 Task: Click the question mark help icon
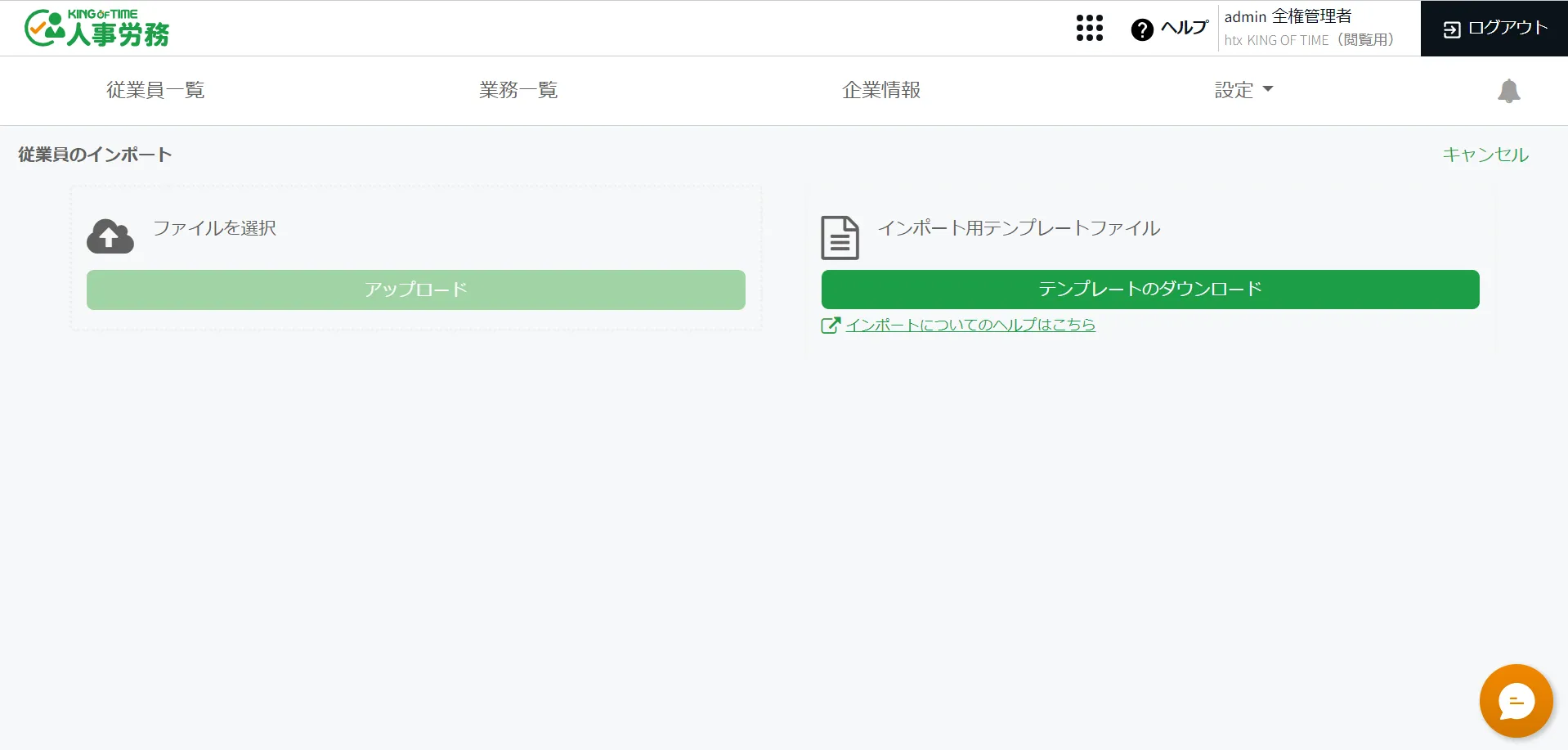click(1142, 29)
